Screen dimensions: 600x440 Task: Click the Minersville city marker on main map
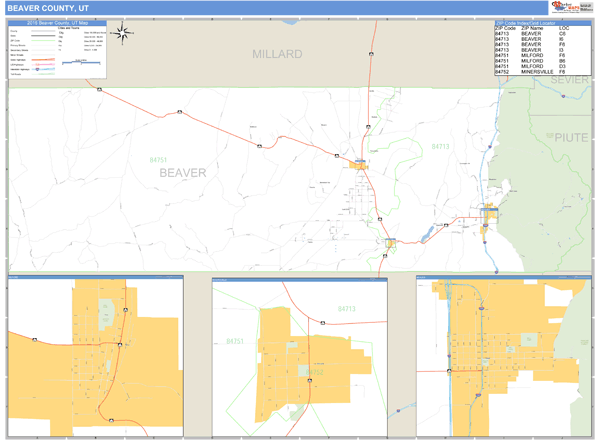pyautogui.click(x=390, y=243)
